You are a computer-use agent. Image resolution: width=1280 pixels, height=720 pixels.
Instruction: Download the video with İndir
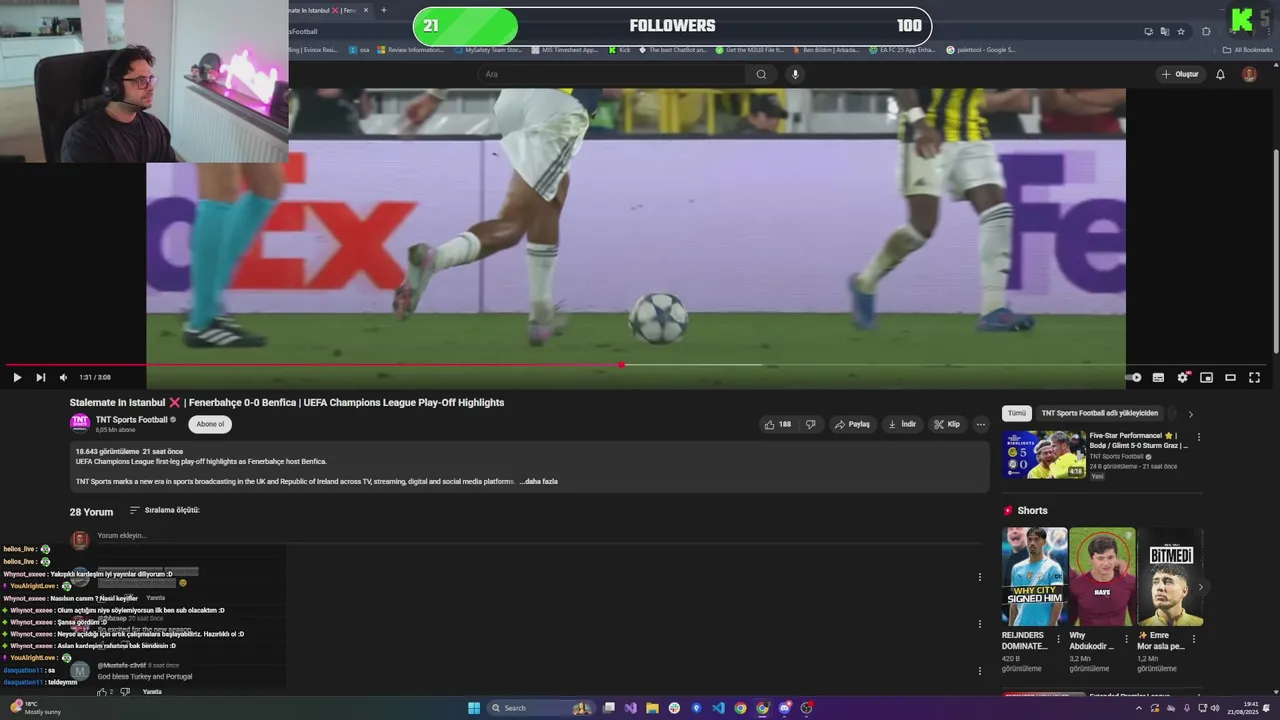[x=902, y=424]
